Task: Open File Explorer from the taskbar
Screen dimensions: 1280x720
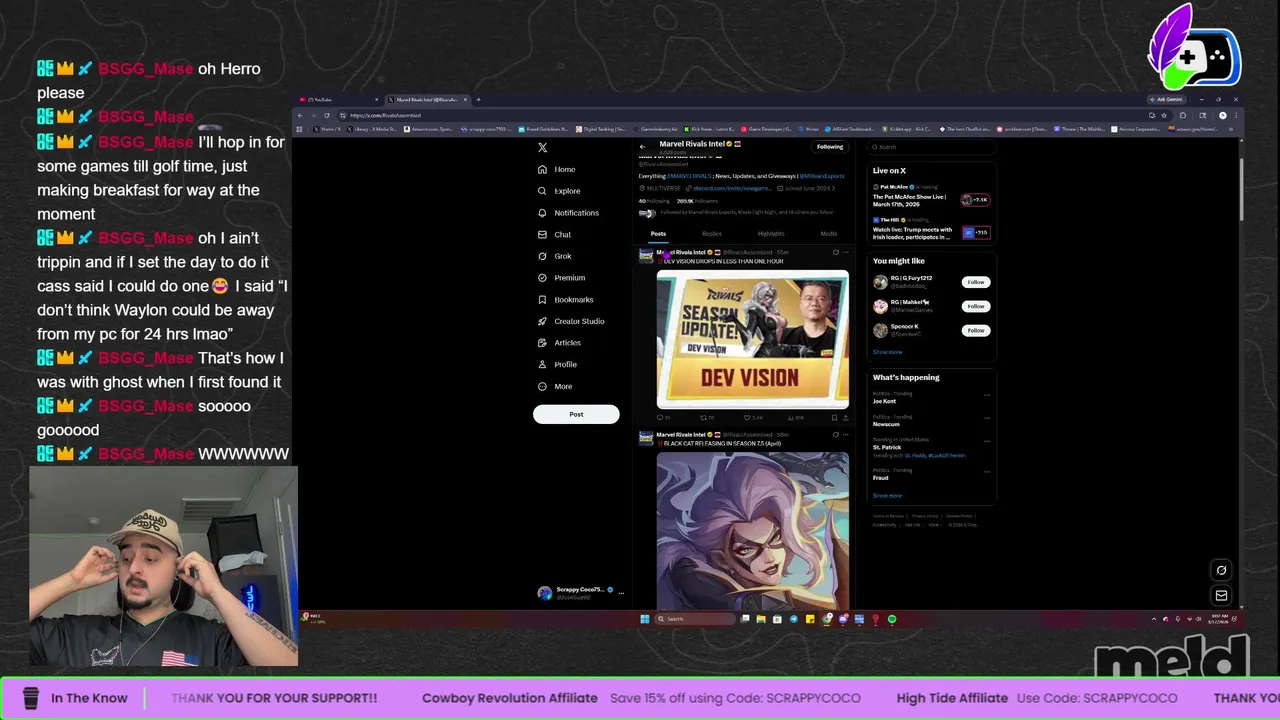Action: [761, 619]
